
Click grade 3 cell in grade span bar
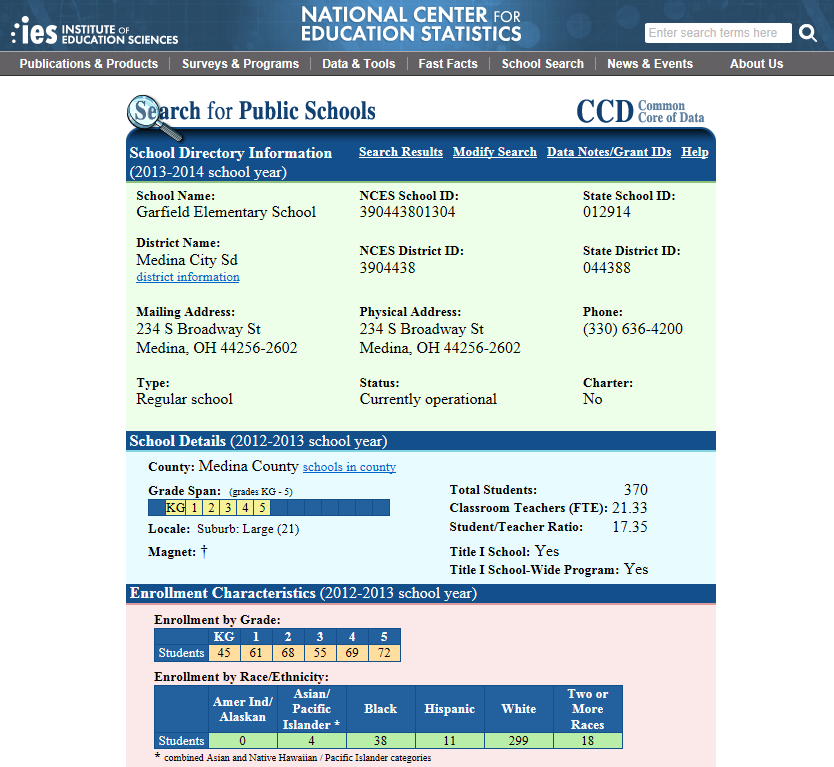click(228, 507)
